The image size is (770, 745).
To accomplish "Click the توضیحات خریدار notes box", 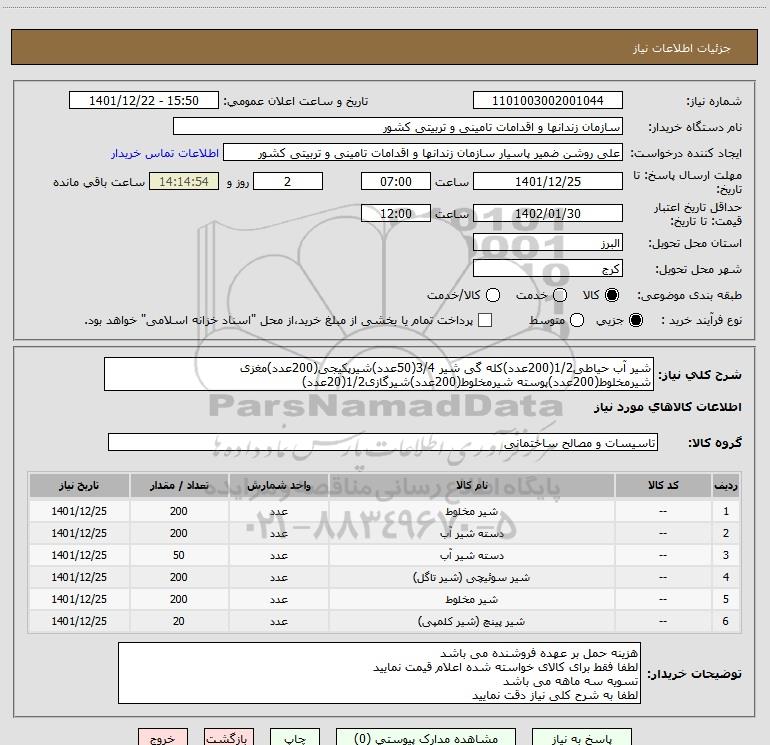I will [379, 673].
